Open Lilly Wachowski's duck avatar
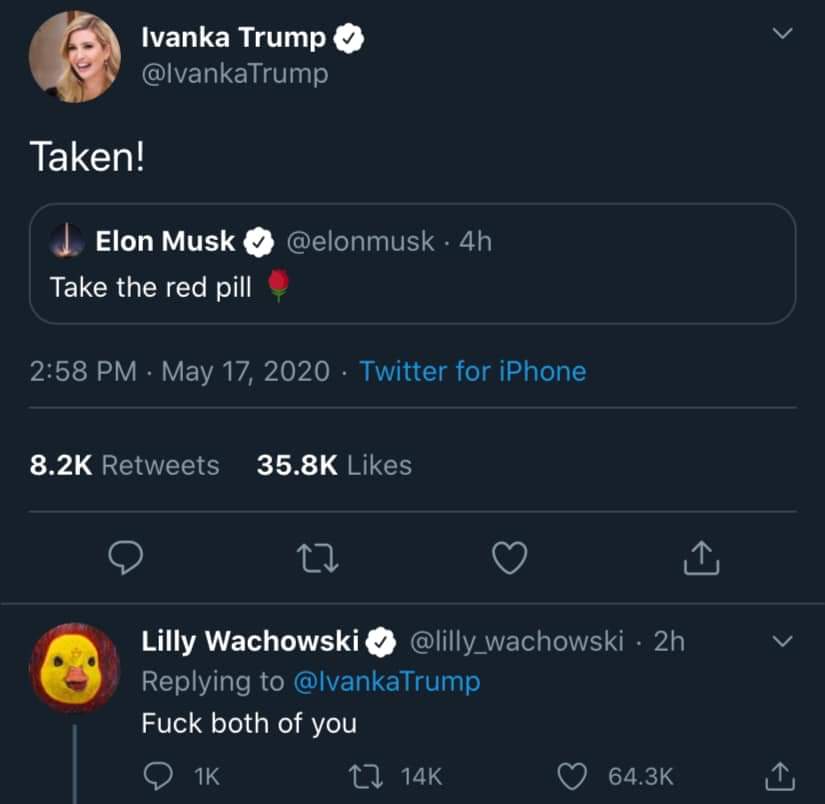Viewport: 825px width, 804px height. pyautogui.click(x=75, y=667)
